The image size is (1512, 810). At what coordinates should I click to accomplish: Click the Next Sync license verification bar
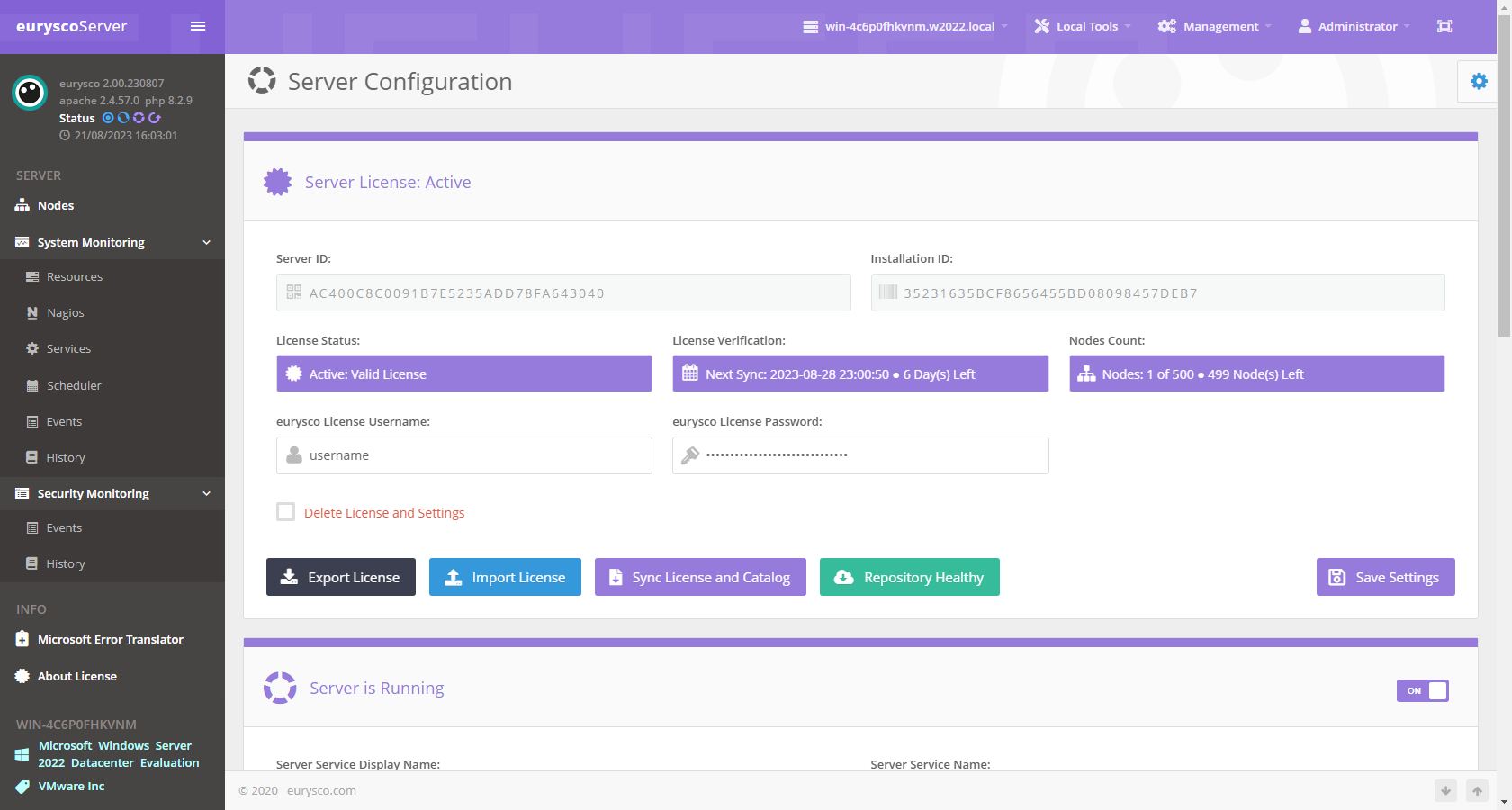[x=860, y=373]
